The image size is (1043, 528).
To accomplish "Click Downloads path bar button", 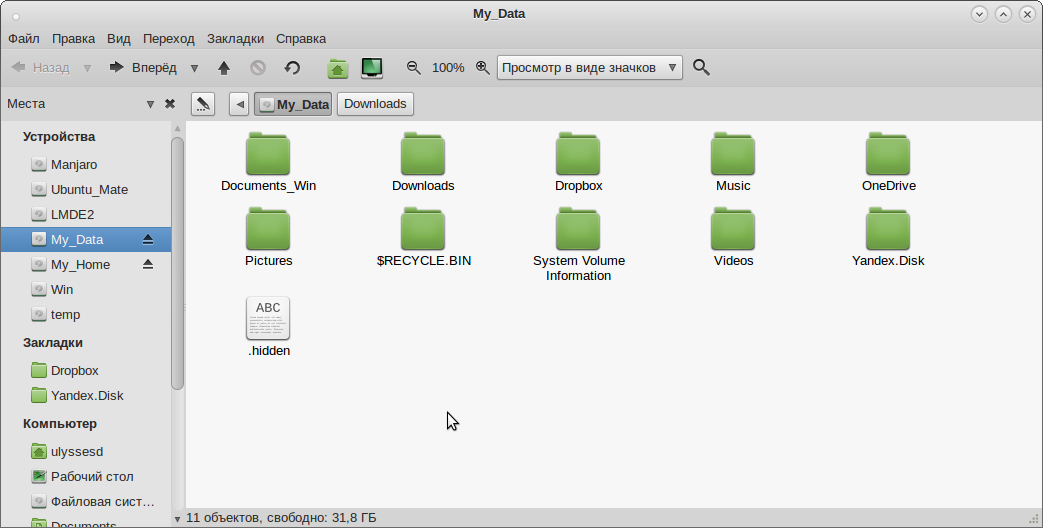I will (x=375, y=104).
